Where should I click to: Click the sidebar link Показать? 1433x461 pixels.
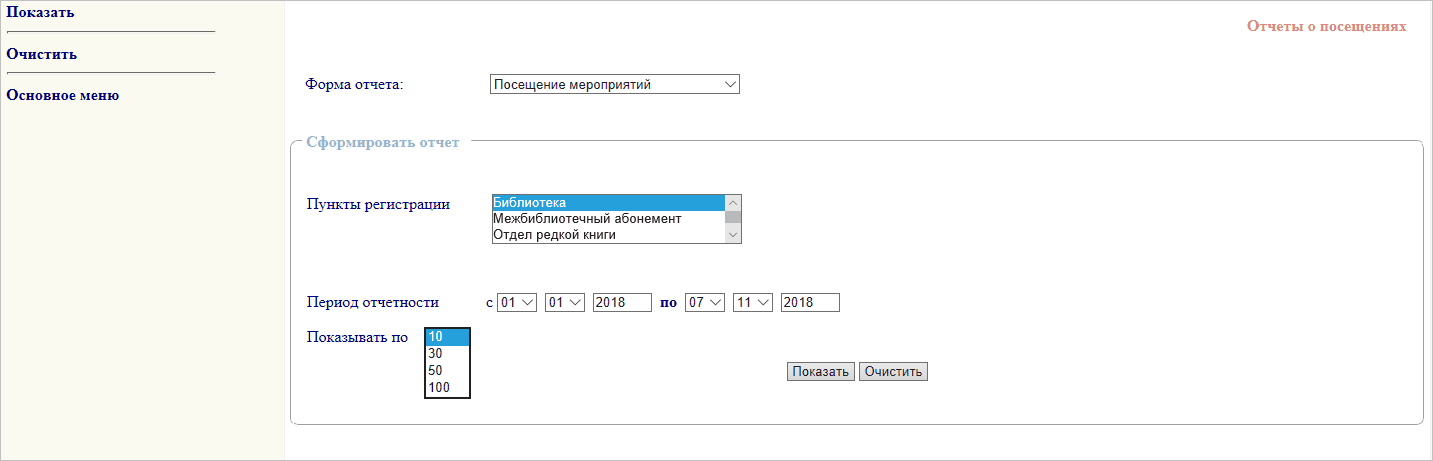40,13
